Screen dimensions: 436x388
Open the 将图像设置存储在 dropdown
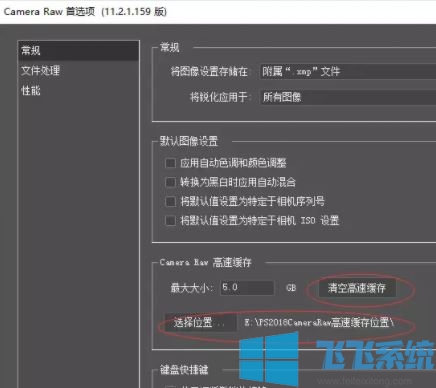tap(347, 71)
